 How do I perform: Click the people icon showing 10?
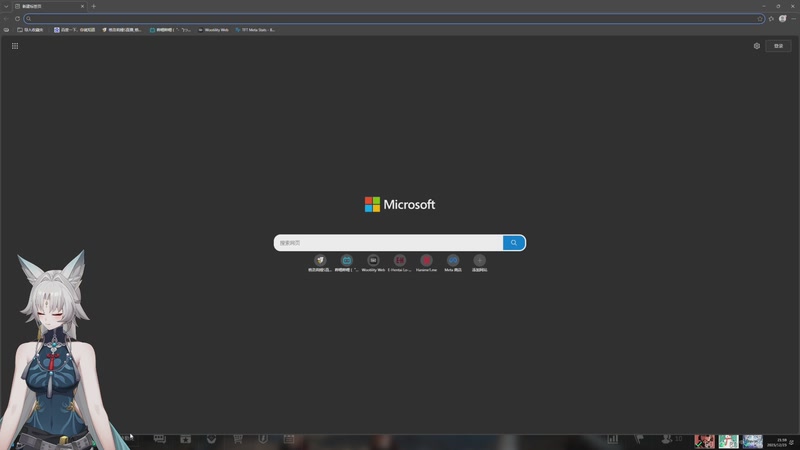(x=671, y=439)
